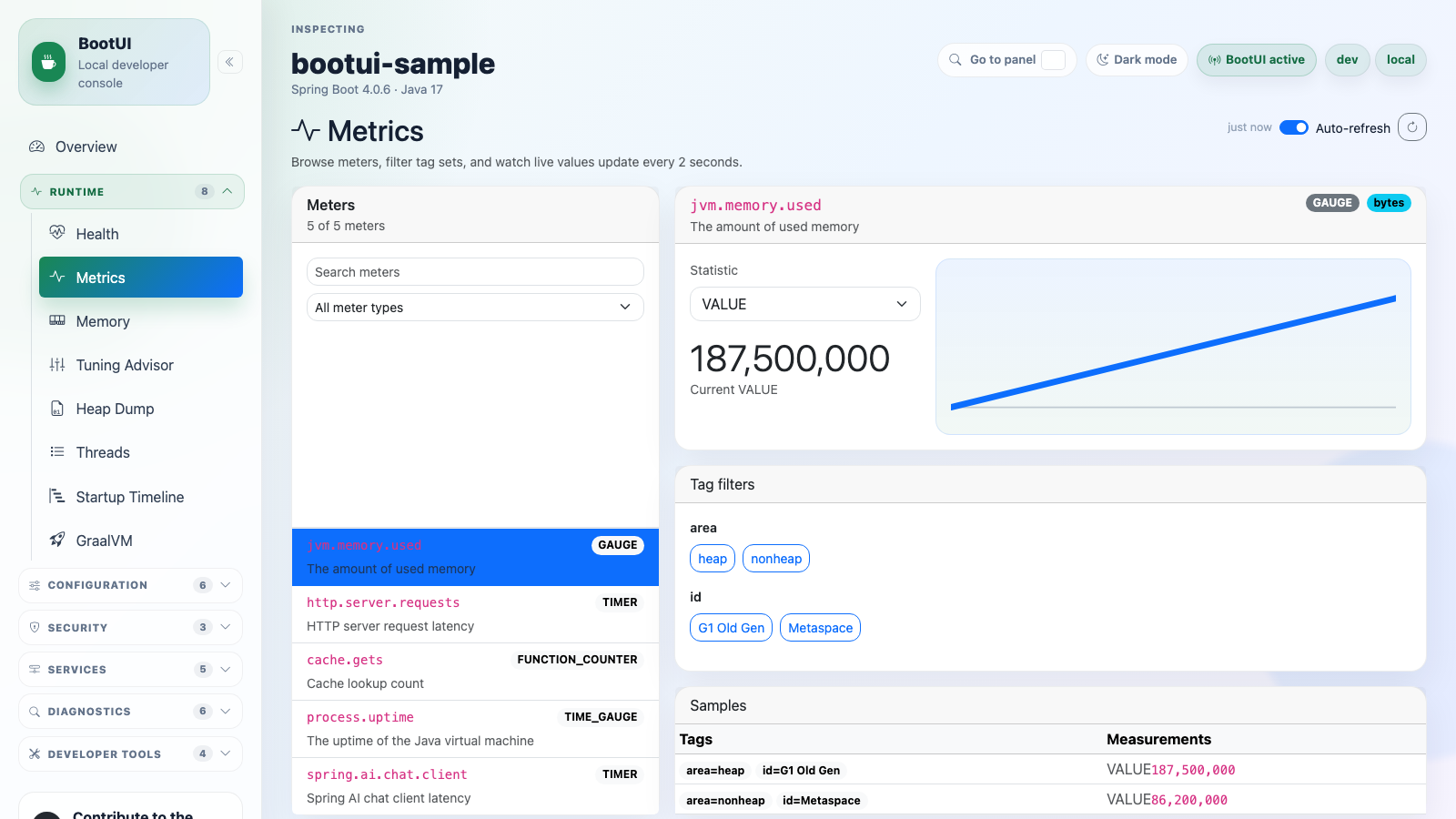Click the broadcast icon in BootUI active
The width and height of the screenshot is (1456, 819).
tap(1214, 60)
